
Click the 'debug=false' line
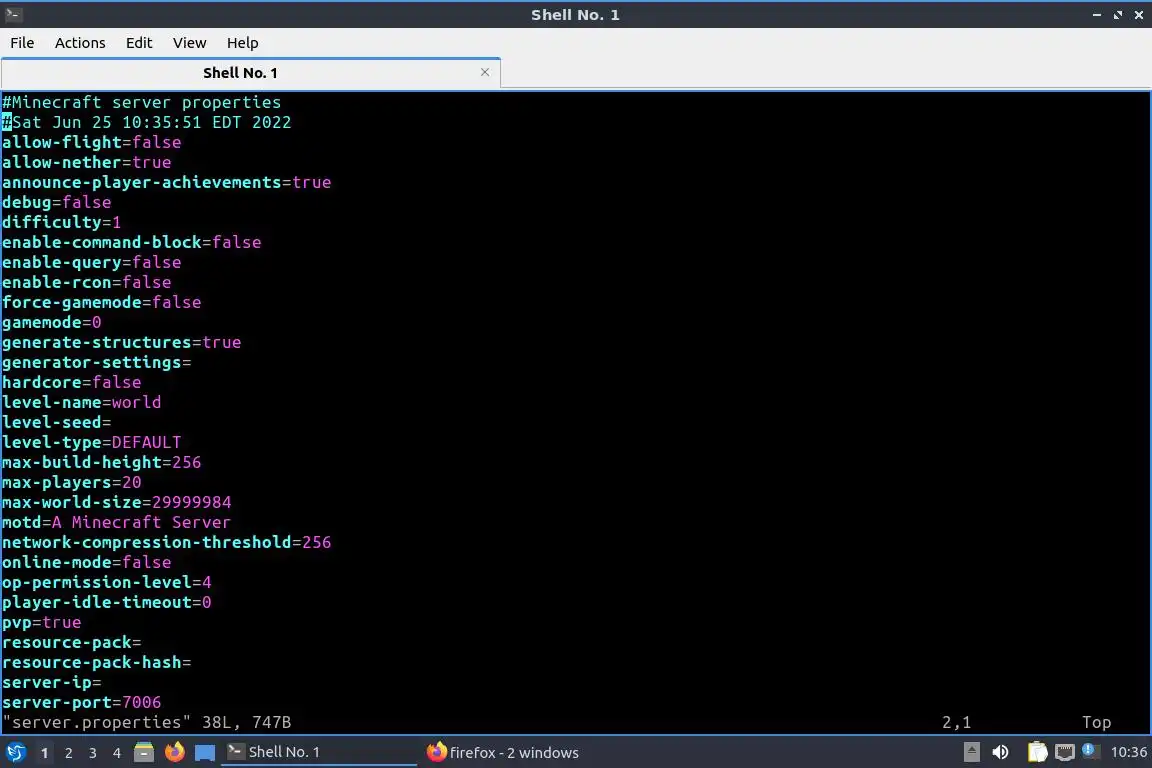point(57,201)
